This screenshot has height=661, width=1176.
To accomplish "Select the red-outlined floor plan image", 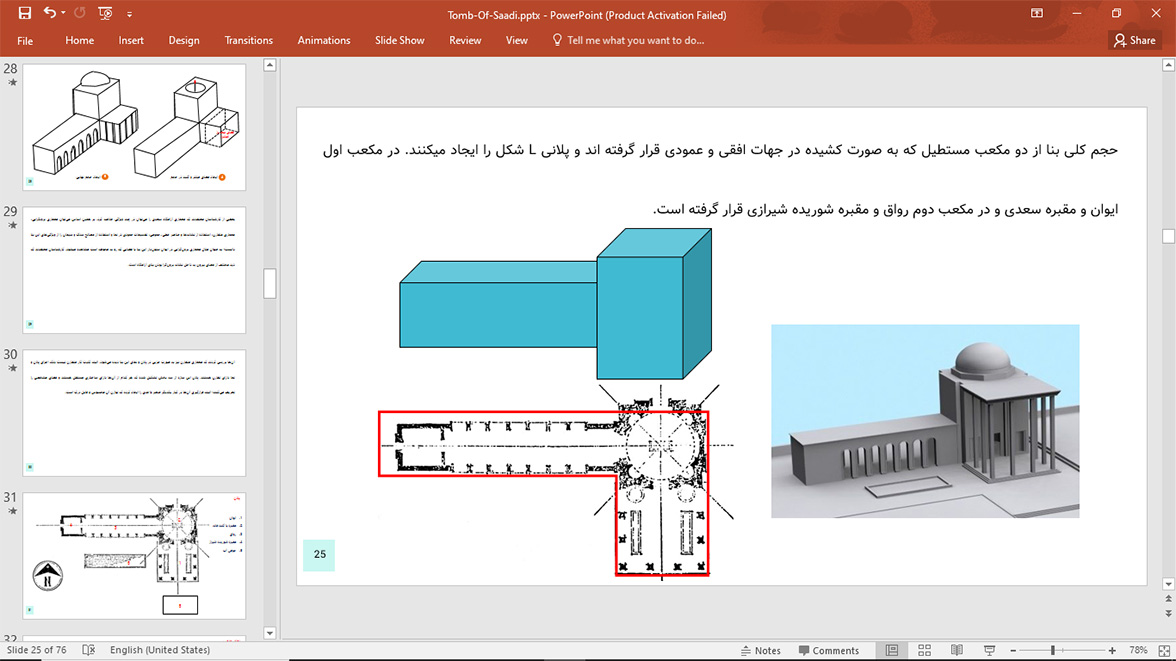I will pyautogui.click(x=556, y=482).
